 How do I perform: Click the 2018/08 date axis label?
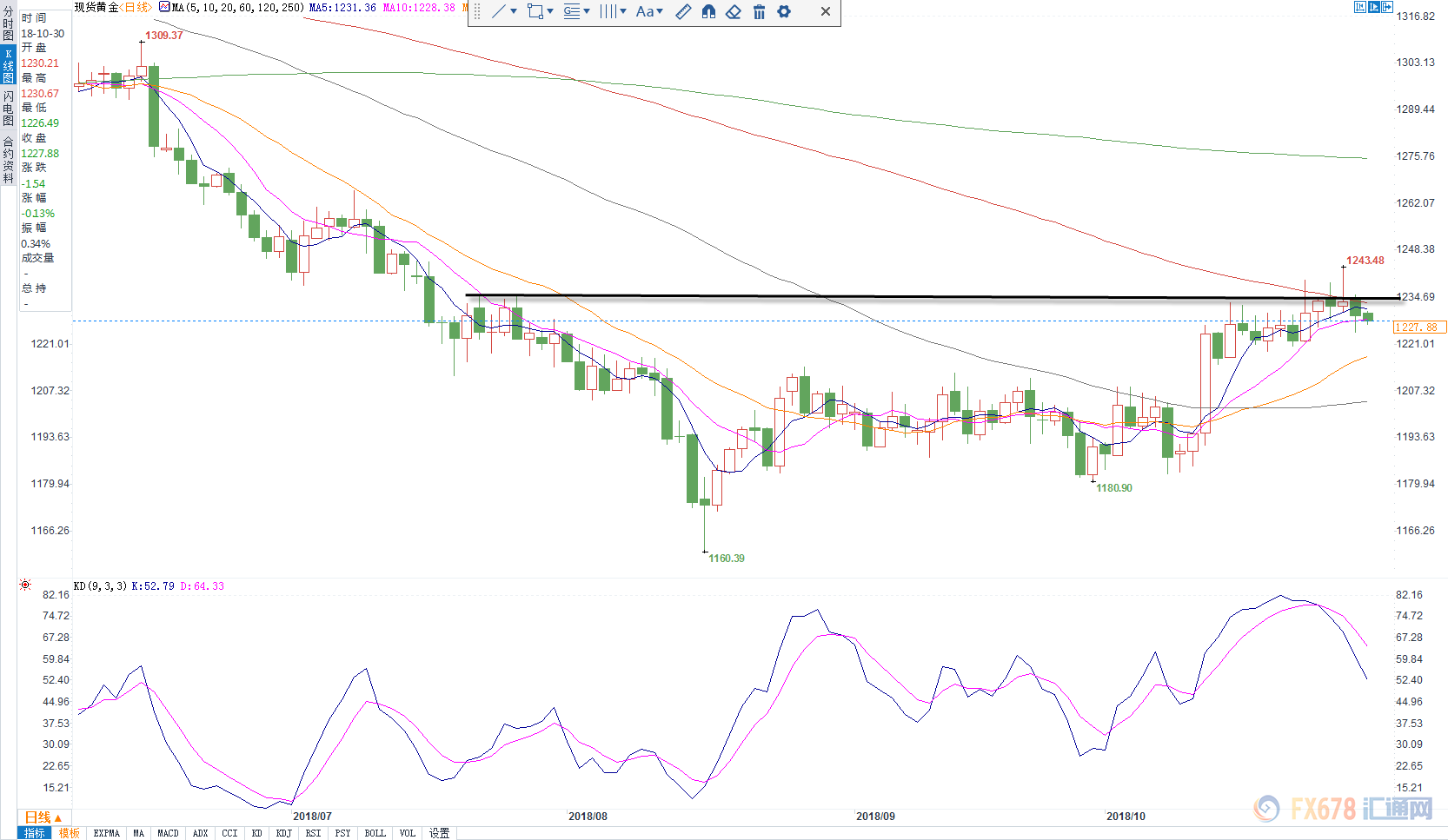588,817
